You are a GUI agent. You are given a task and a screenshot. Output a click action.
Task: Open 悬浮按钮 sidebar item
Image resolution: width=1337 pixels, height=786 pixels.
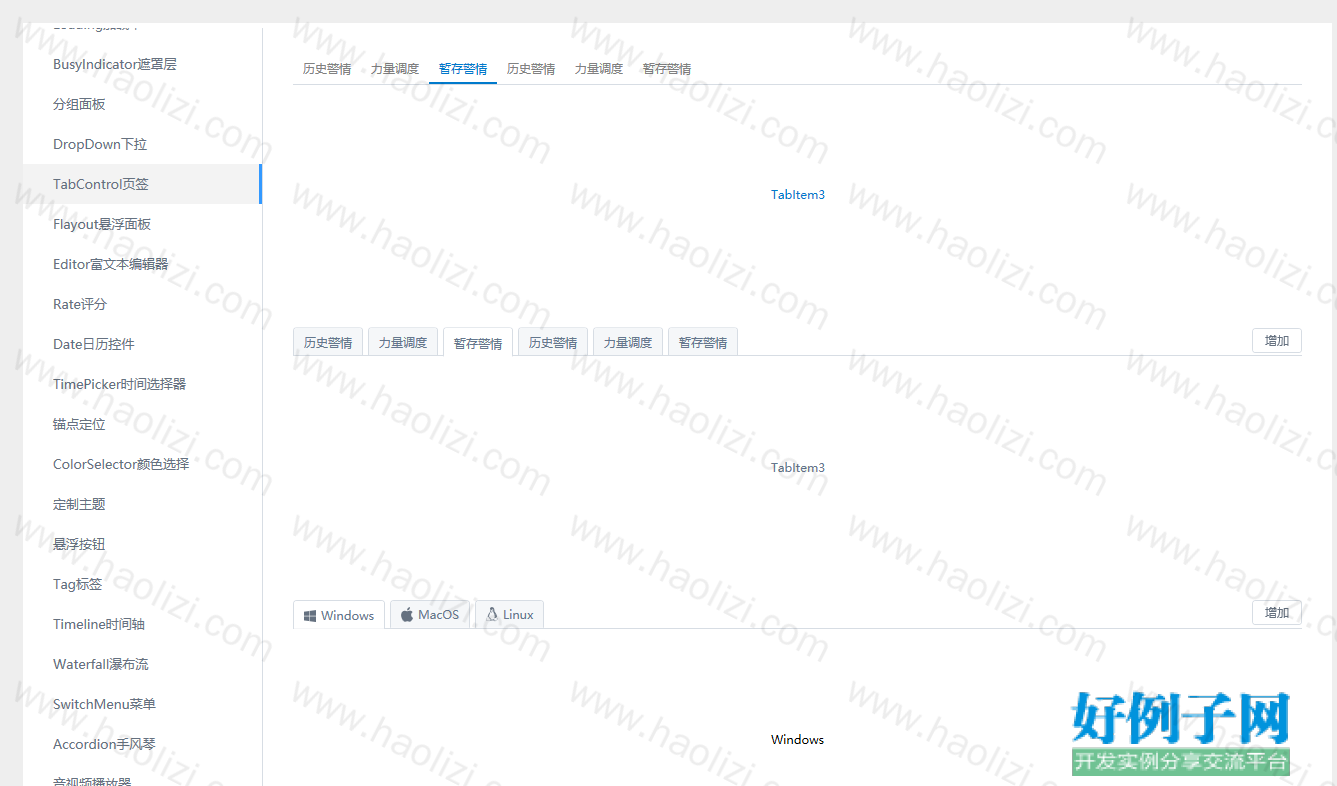[x=142, y=544]
